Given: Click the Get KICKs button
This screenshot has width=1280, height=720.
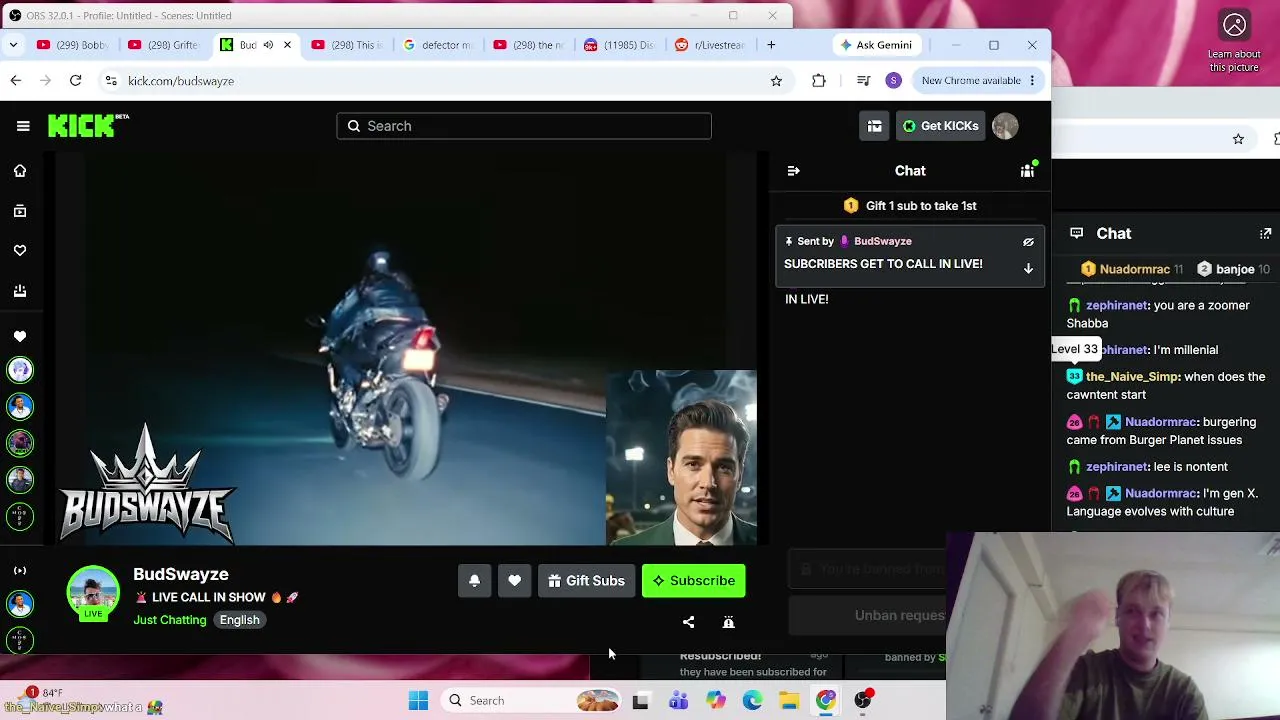Looking at the screenshot, I should (x=940, y=126).
